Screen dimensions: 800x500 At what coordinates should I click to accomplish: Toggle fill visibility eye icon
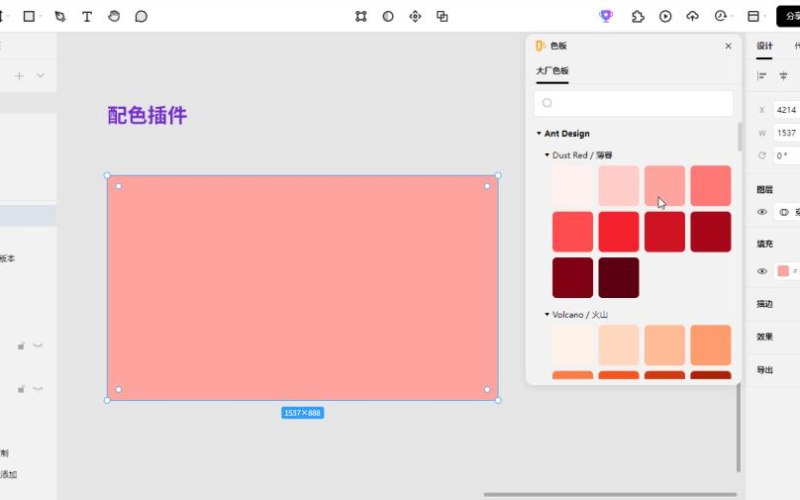tap(762, 271)
